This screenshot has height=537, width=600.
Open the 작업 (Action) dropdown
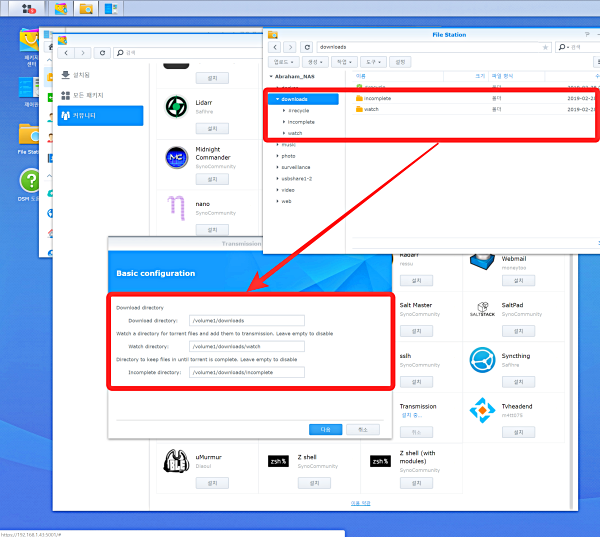(344, 62)
